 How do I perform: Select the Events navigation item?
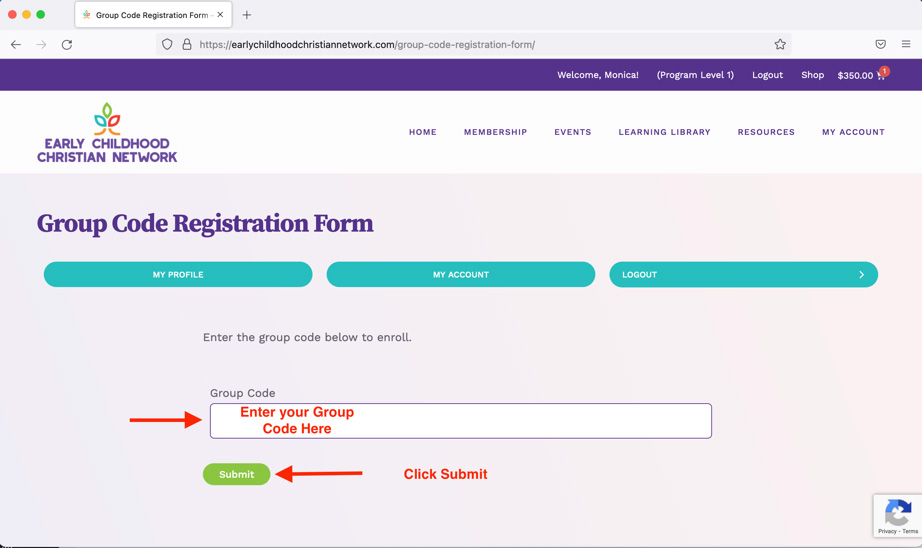click(573, 132)
